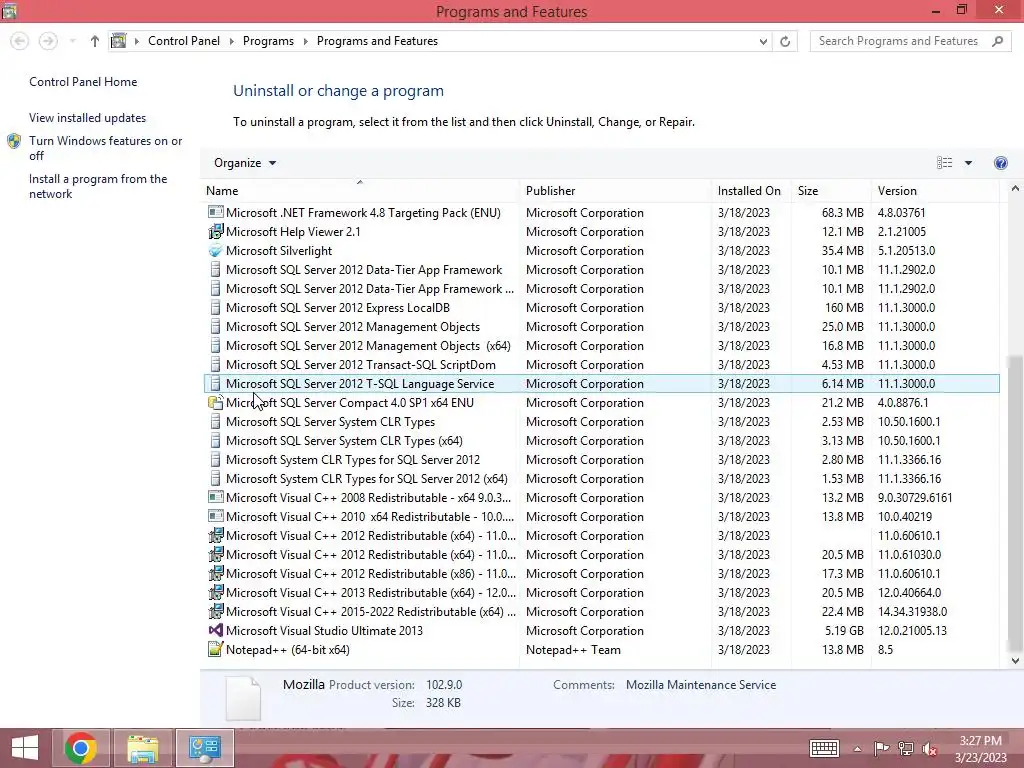
Task: Click the Control Panel taskbar button
Action: (x=205, y=748)
